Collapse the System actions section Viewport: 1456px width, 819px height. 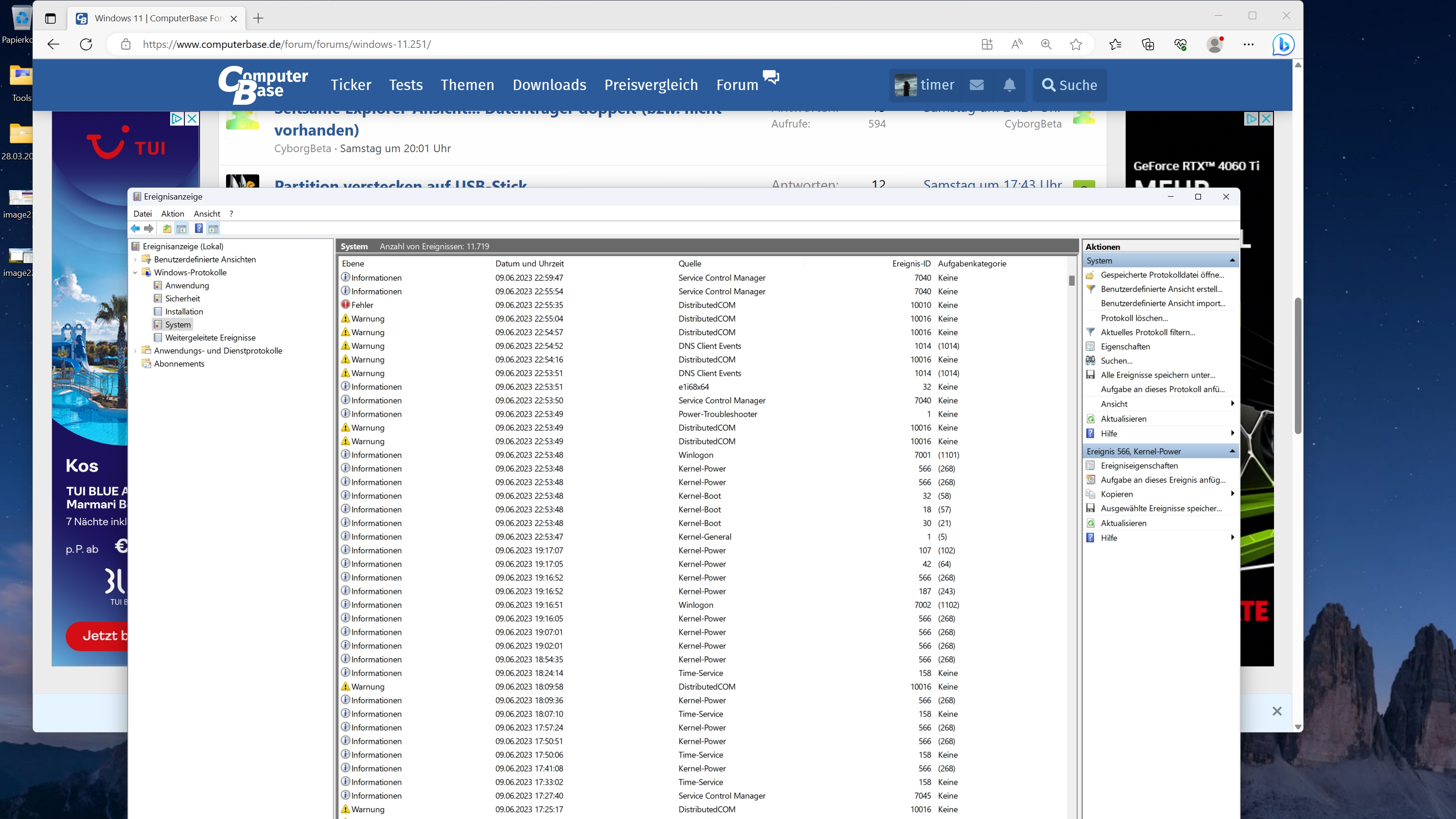pos(1232,260)
